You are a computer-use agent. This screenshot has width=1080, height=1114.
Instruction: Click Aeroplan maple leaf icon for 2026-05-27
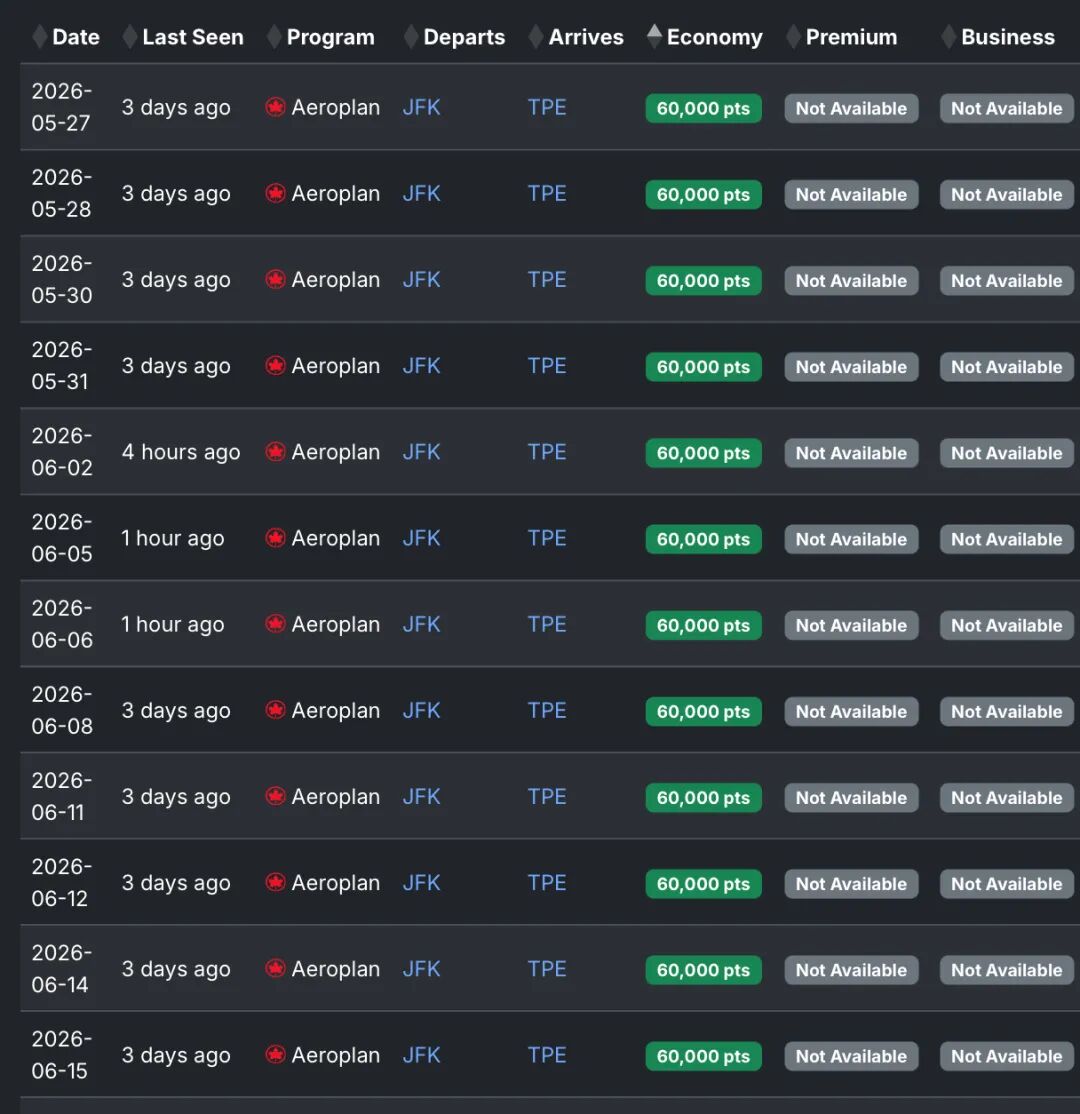[275, 107]
